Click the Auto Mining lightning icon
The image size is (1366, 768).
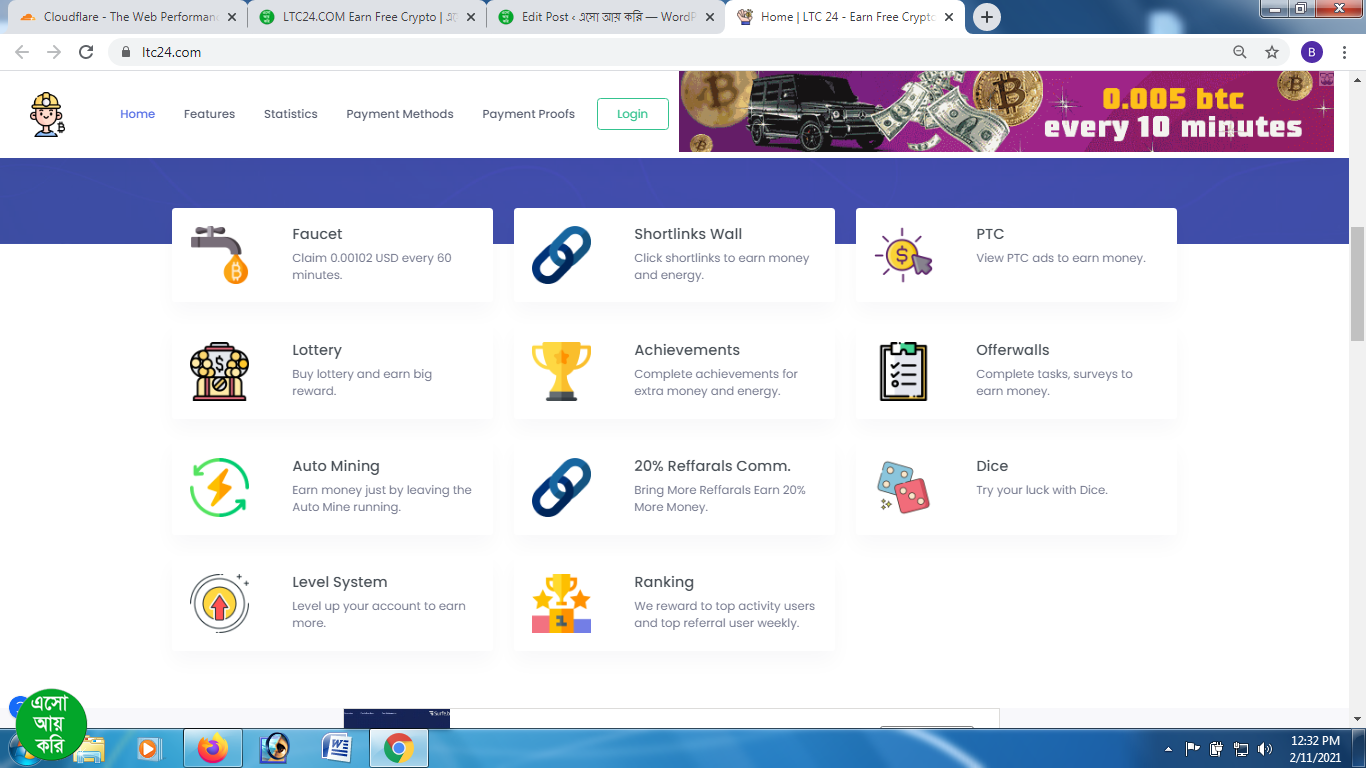[x=219, y=487]
